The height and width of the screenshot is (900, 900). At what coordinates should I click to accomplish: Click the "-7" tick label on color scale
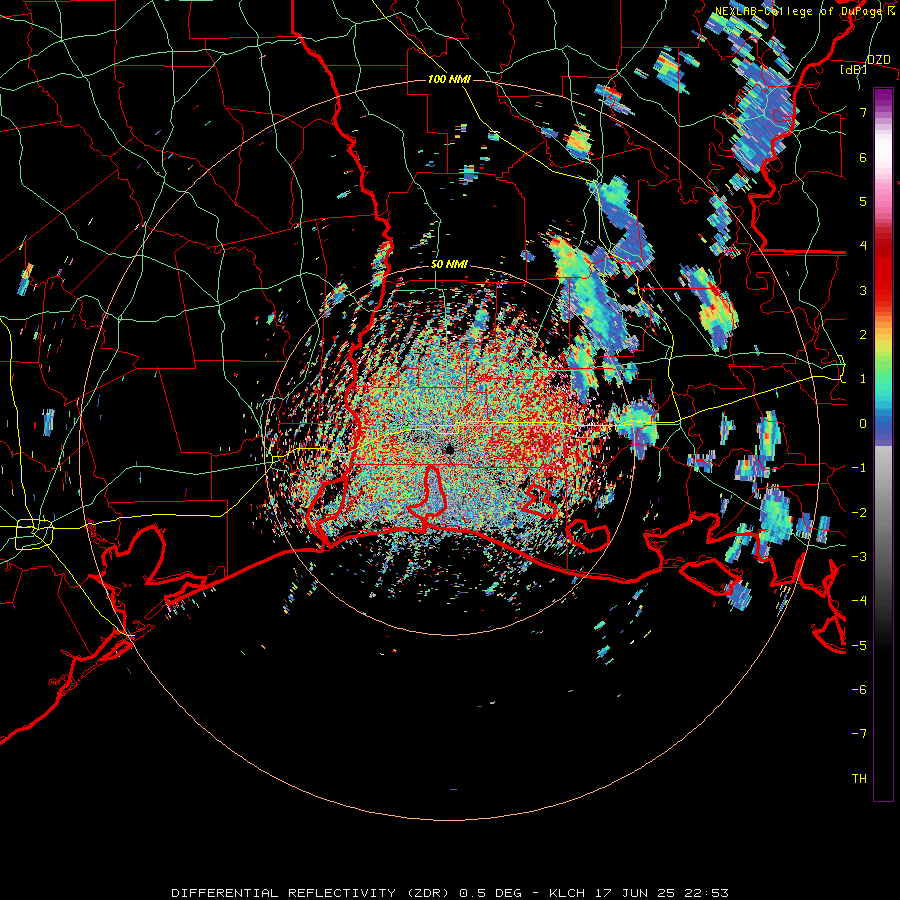(x=859, y=734)
